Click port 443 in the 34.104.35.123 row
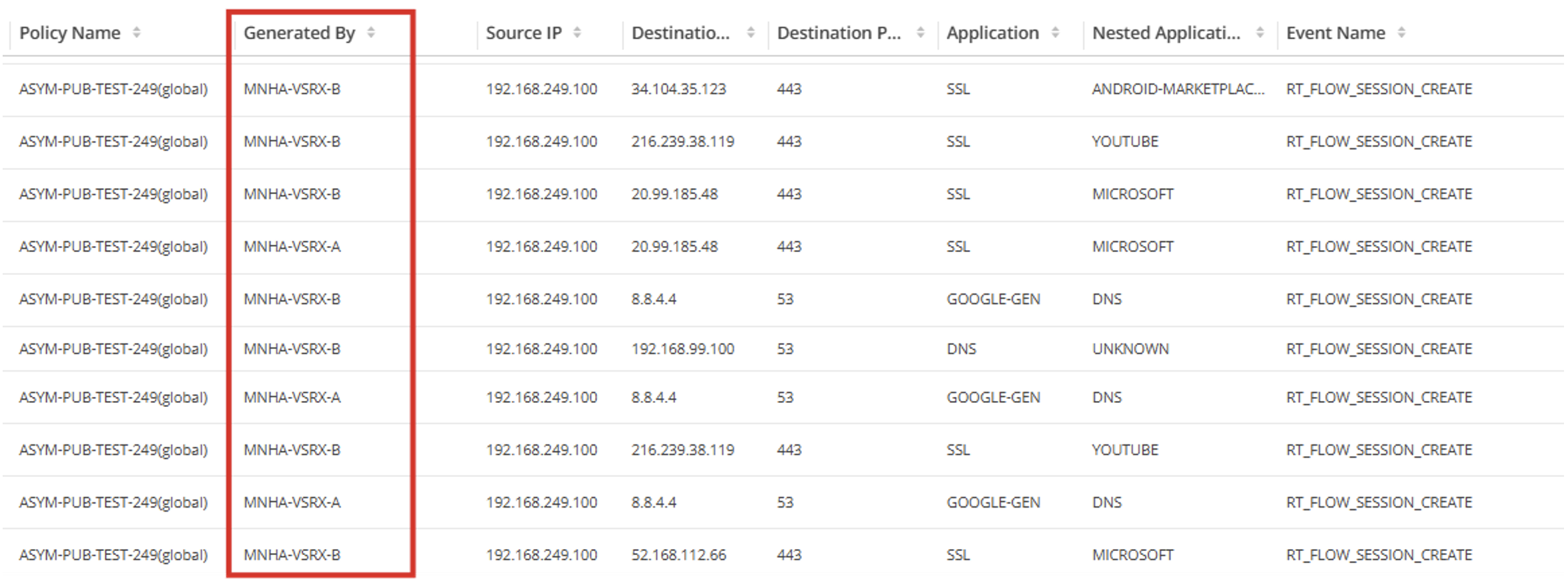The width and height of the screenshot is (1568, 583). pos(789,89)
